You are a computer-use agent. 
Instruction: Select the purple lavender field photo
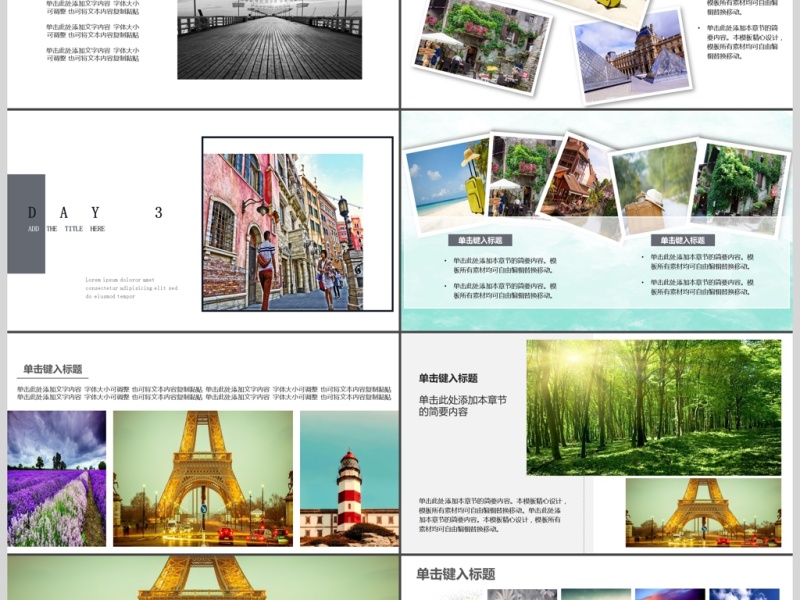tap(57, 478)
